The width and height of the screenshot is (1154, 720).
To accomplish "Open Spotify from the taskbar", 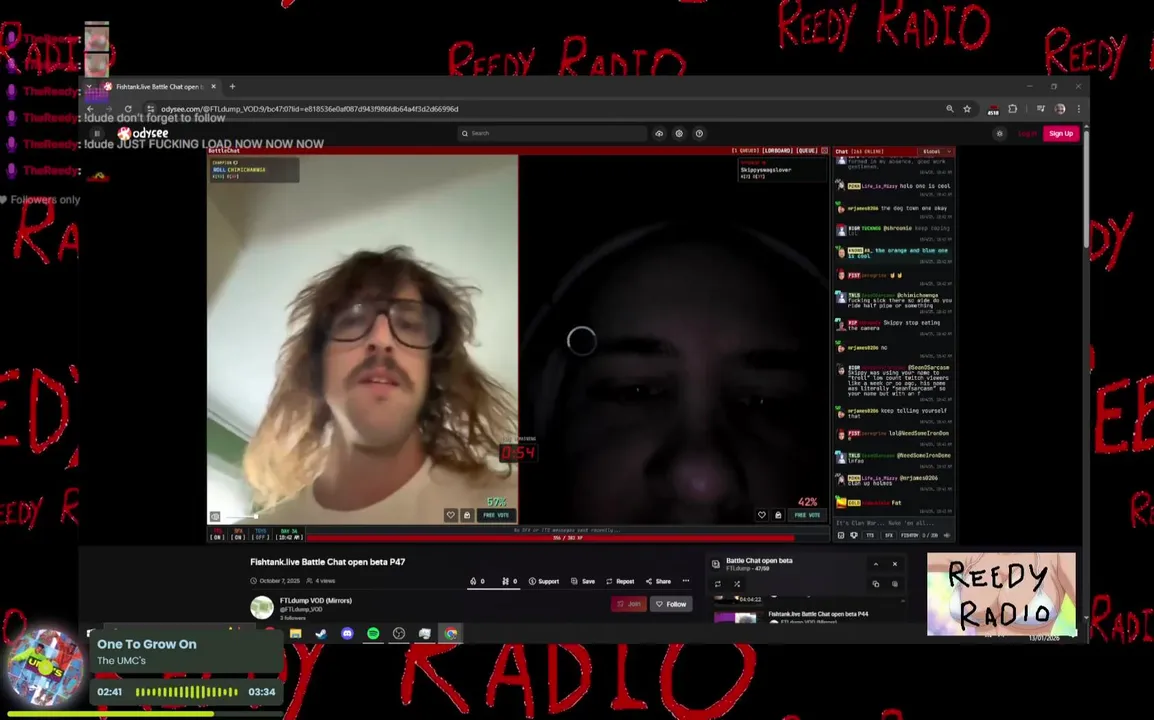I will (373, 633).
